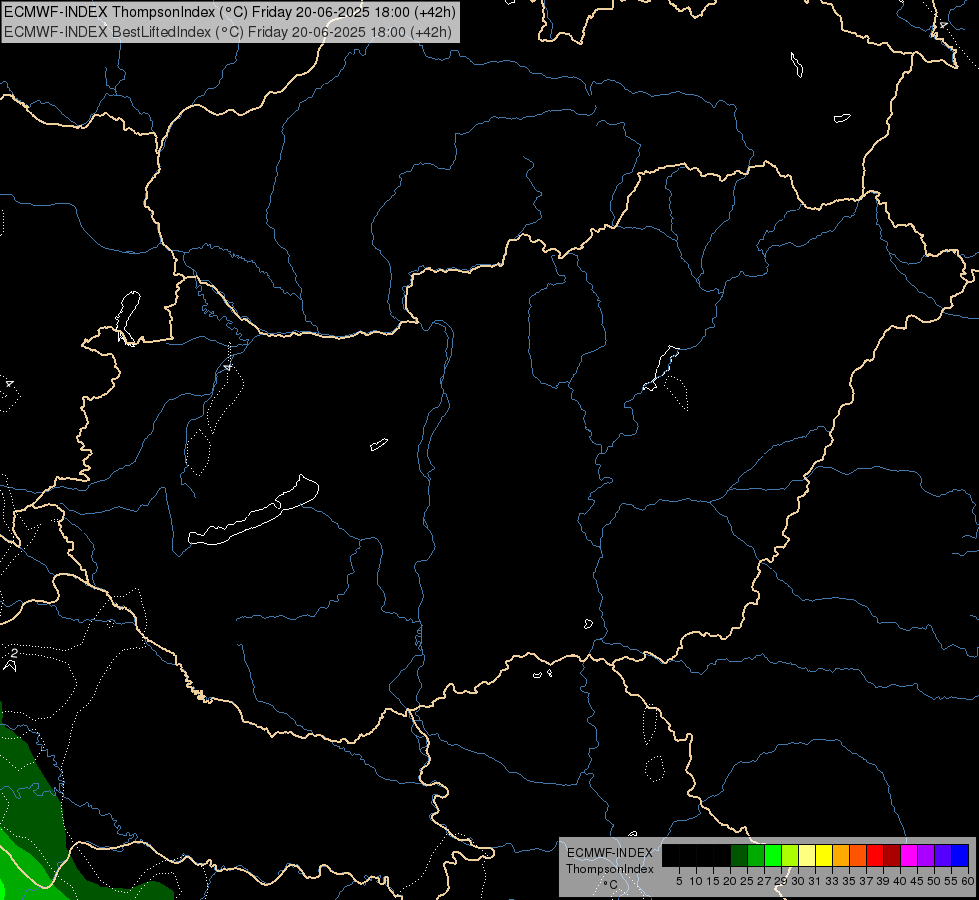The height and width of the screenshot is (900, 979).
Task: Select the blue 55–60 legend swatch
Action: [960, 855]
